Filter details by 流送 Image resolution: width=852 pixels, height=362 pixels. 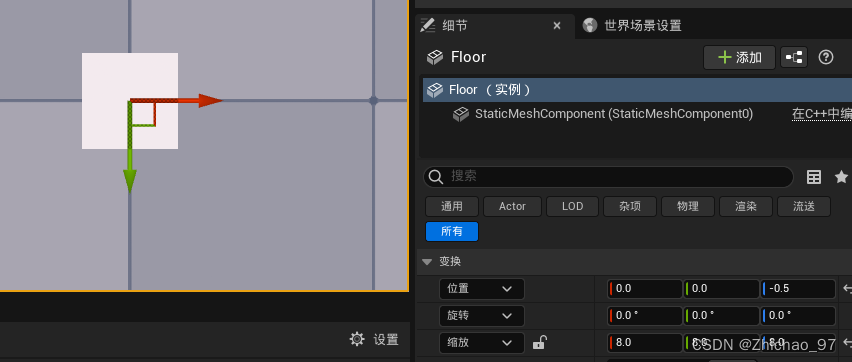tap(804, 207)
